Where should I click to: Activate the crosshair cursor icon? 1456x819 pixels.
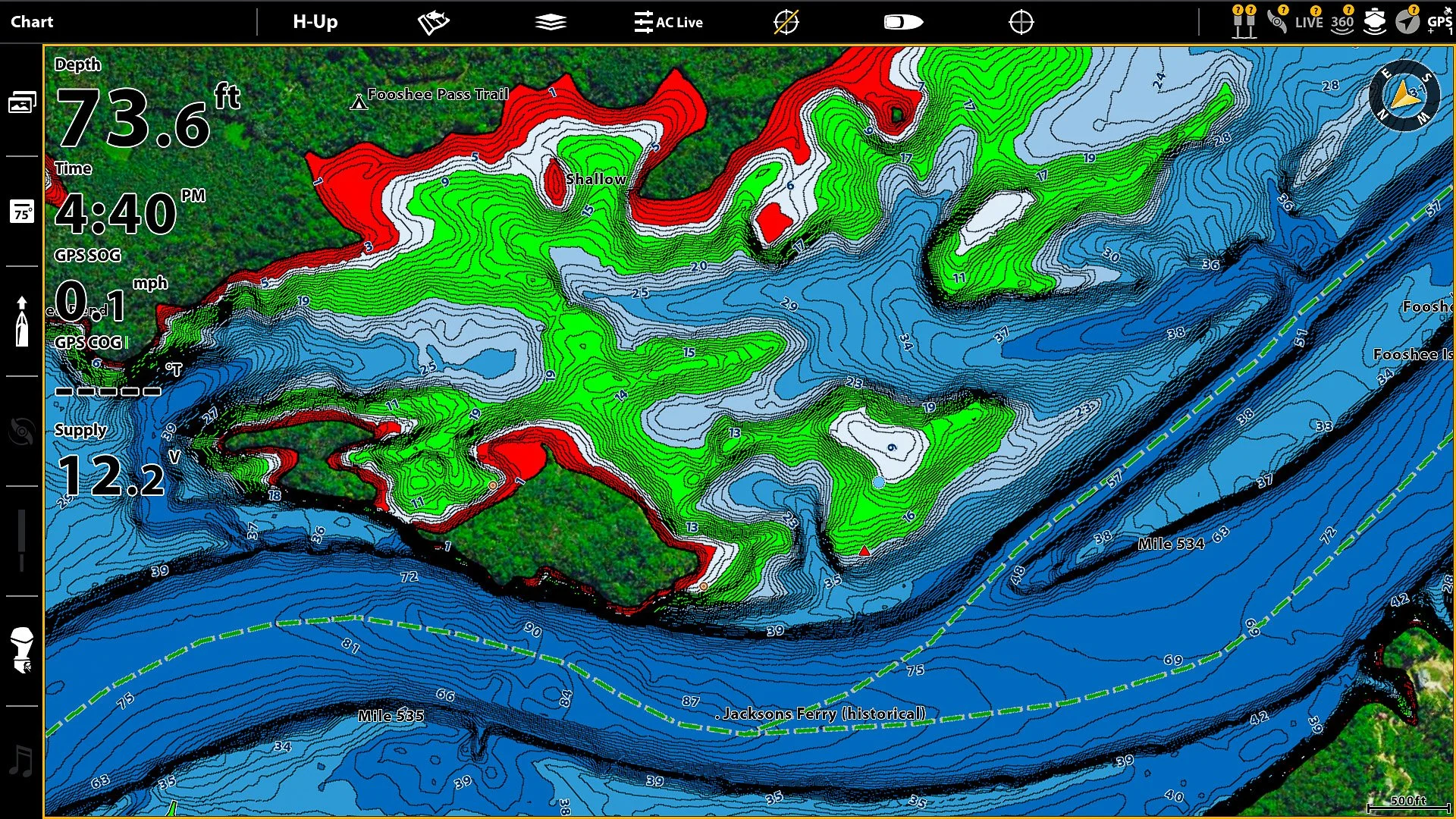1021,22
